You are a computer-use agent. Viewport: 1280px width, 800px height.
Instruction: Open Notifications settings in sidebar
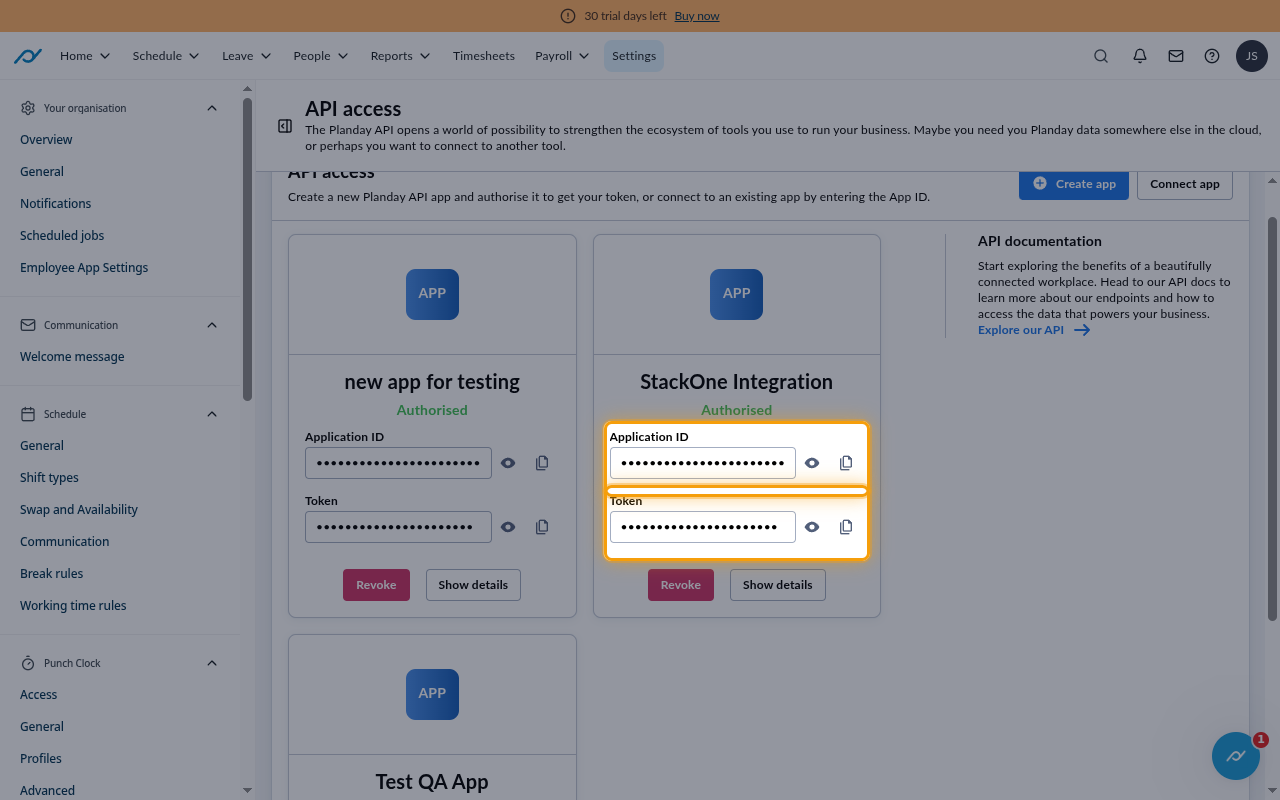[x=55, y=204]
